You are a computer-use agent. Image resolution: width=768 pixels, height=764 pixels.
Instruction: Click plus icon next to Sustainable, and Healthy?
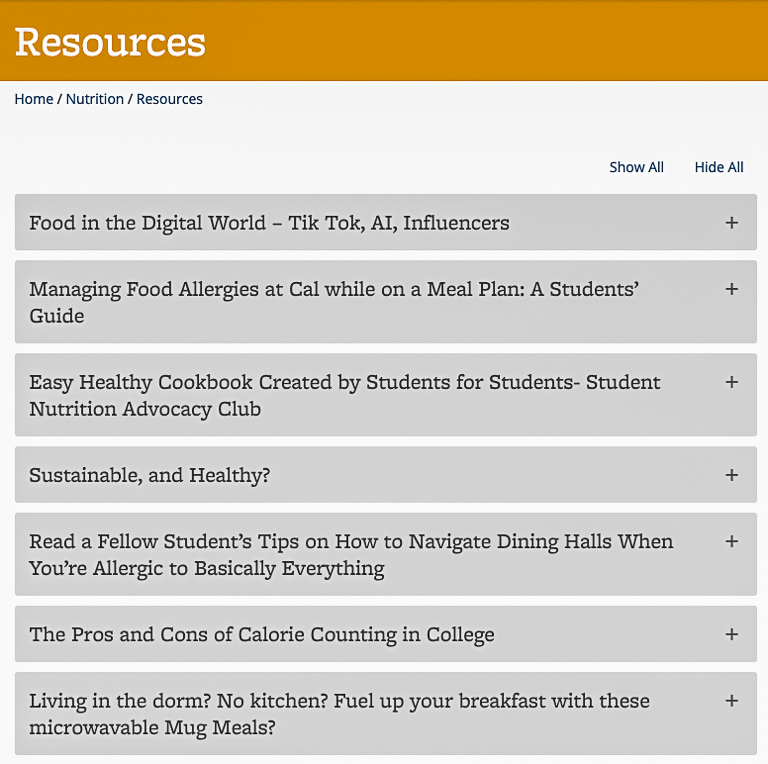coord(732,475)
